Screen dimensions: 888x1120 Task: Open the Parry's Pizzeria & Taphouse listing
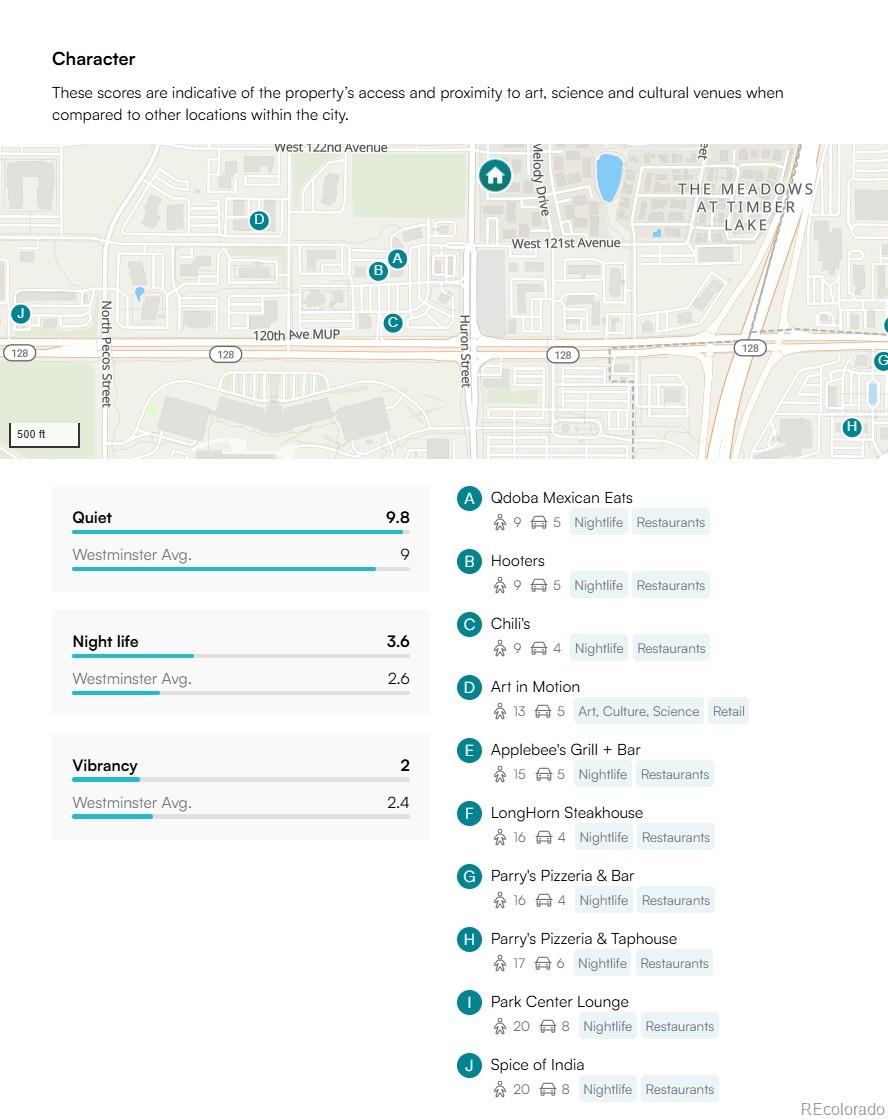coord(584,939)
